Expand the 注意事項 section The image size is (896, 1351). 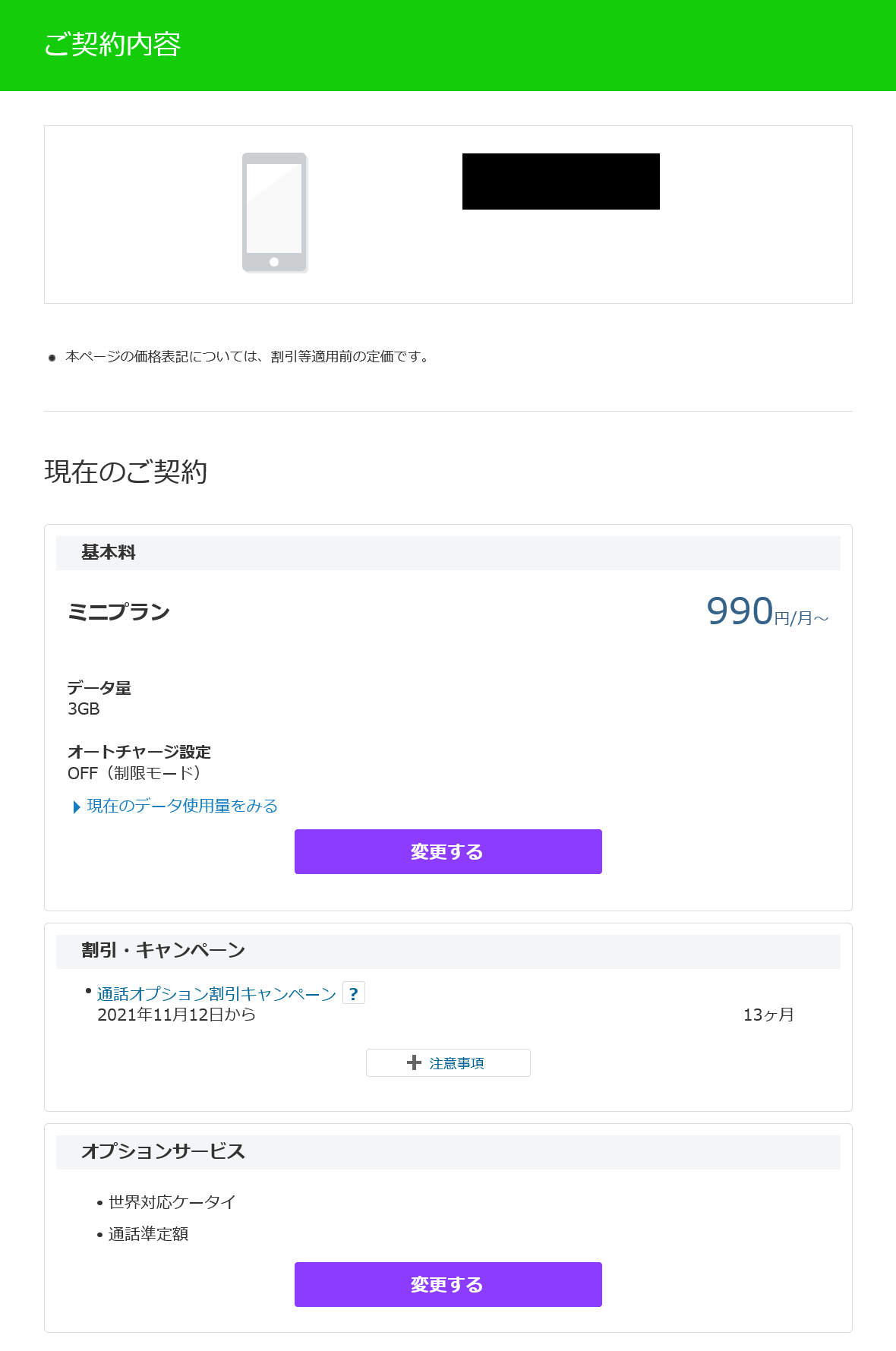click(x=448, y=1063)
